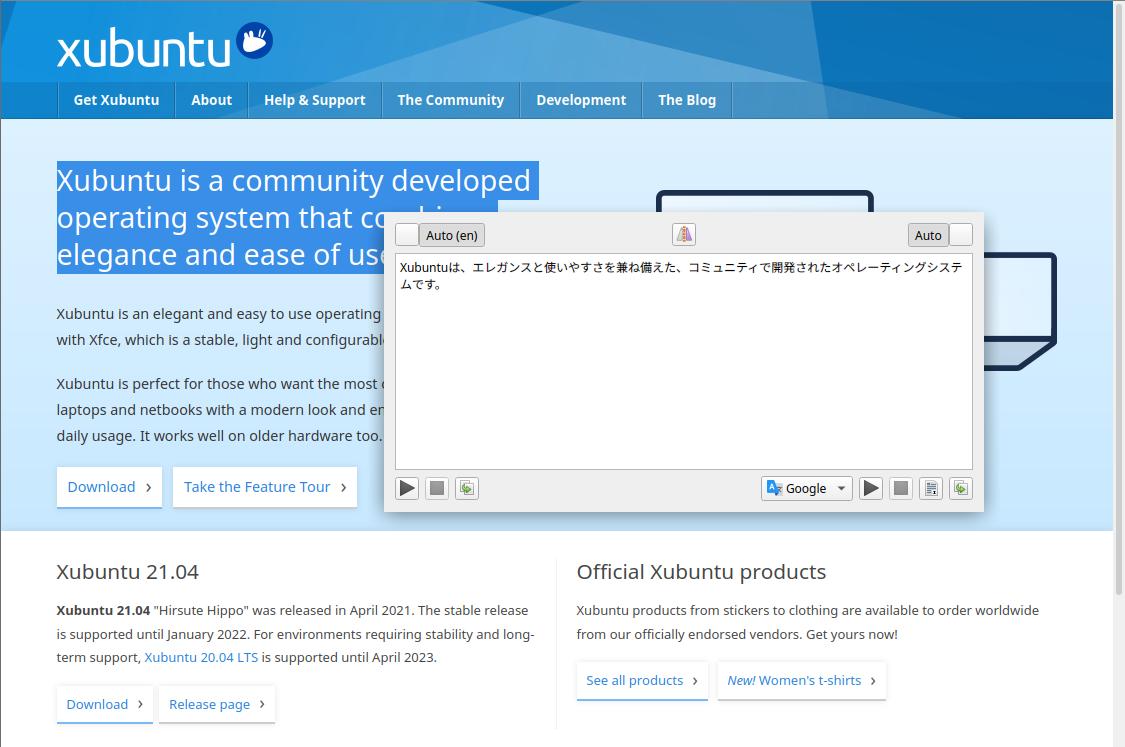The image size is (1125, 747).
Task: Play translated text speech beside Google dropdown
Action: coord(870,489)
